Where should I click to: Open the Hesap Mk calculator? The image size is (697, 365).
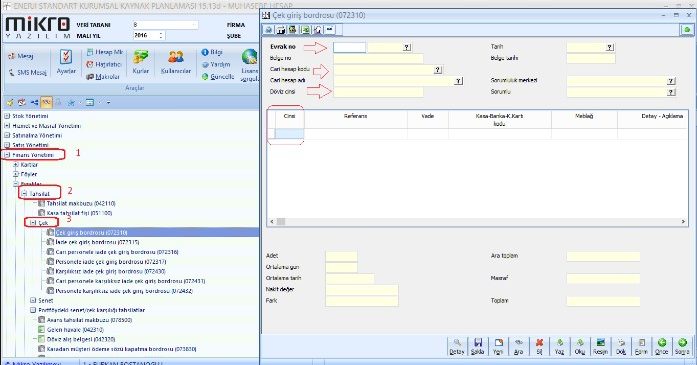(105, 52)
